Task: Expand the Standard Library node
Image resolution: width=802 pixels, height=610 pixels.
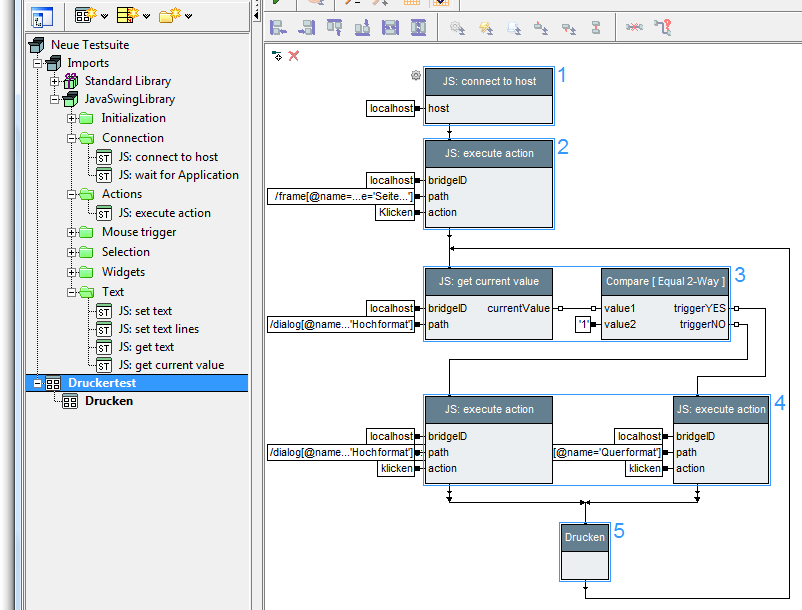Action: click(x=54, y=81)
